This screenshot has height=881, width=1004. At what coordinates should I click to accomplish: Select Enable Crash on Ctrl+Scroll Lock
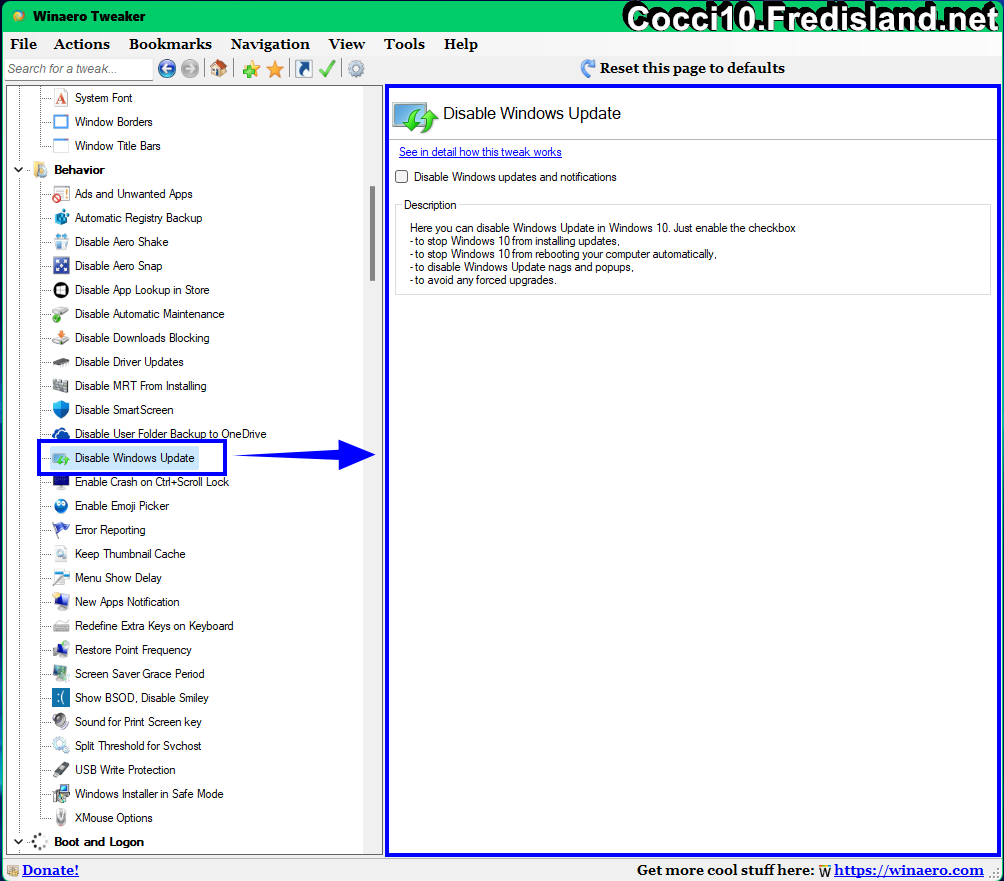pos(152,482)
